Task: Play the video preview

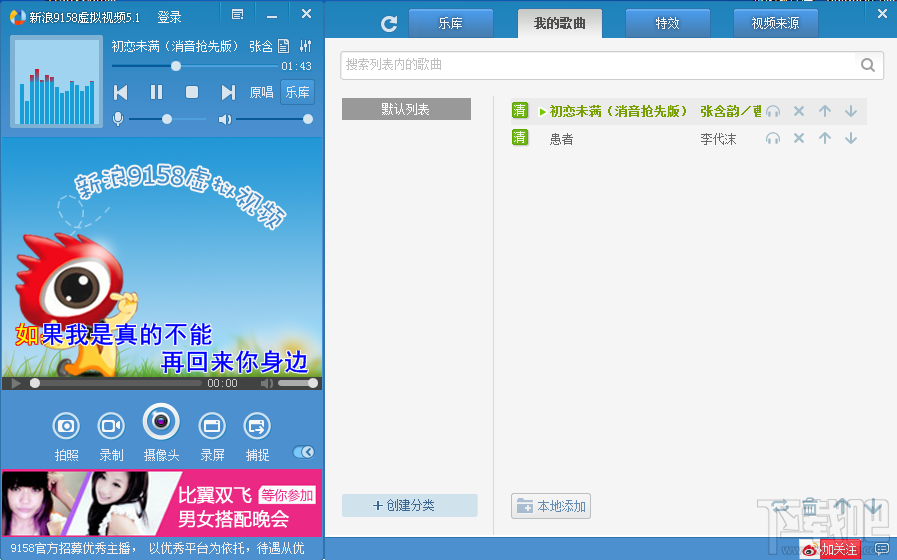Action: click(x=16, y=383)
